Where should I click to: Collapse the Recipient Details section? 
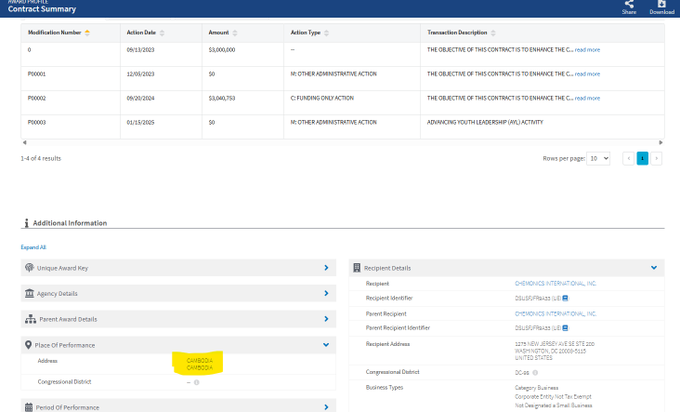pos(654,268)
